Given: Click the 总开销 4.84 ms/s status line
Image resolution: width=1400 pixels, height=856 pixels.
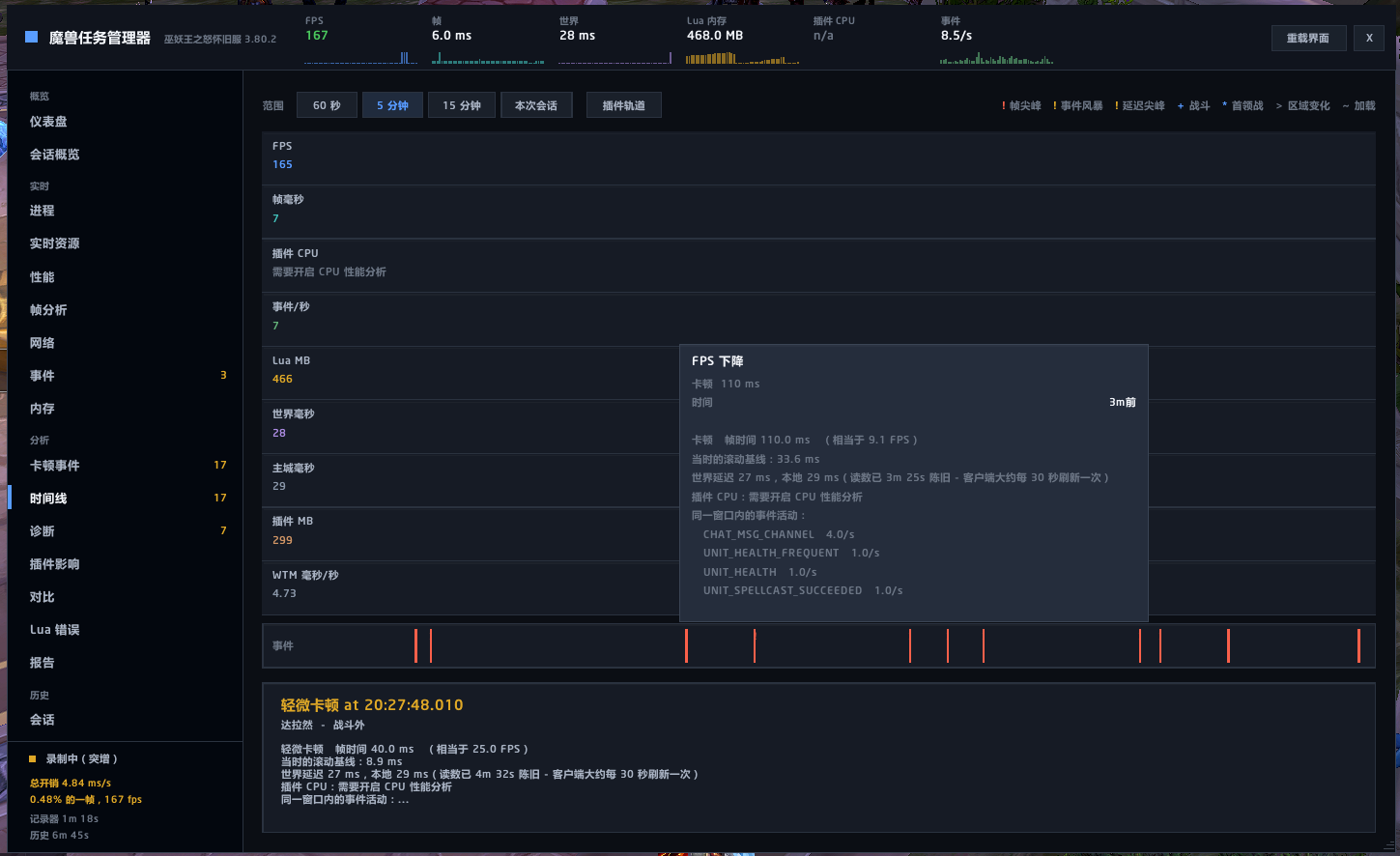Looking at the screenshot, I should [x=71, y=784].
